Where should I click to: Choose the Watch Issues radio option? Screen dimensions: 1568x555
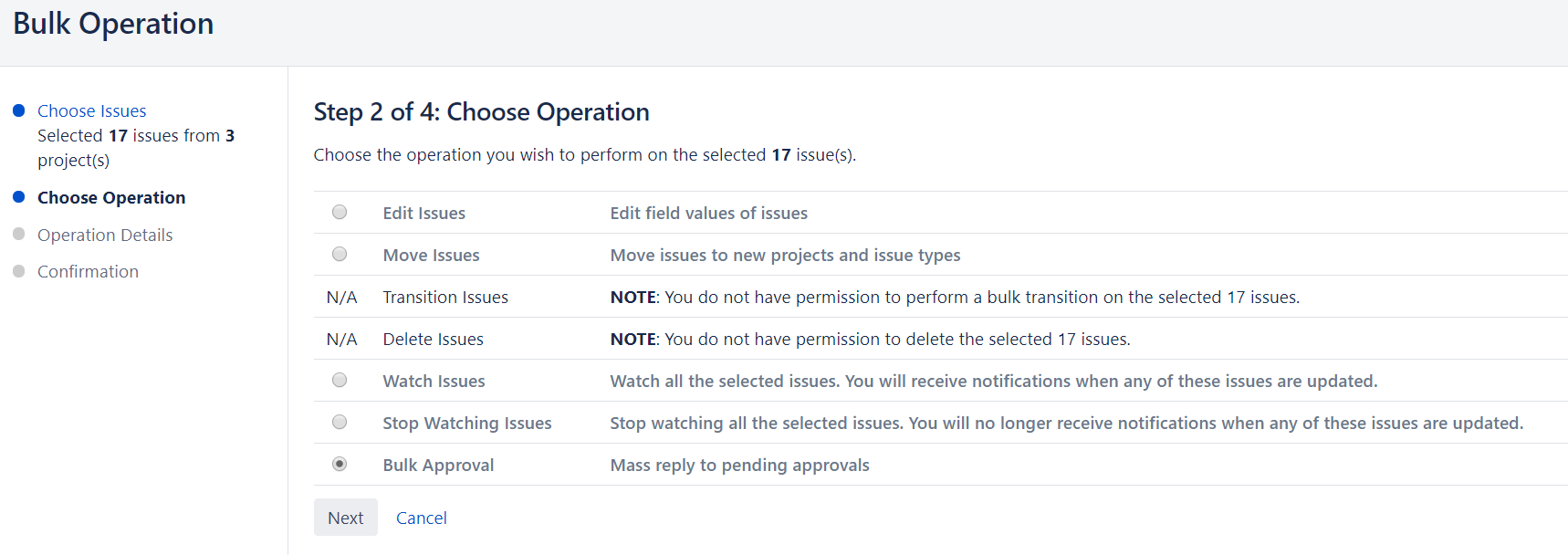tap(340, 381)
